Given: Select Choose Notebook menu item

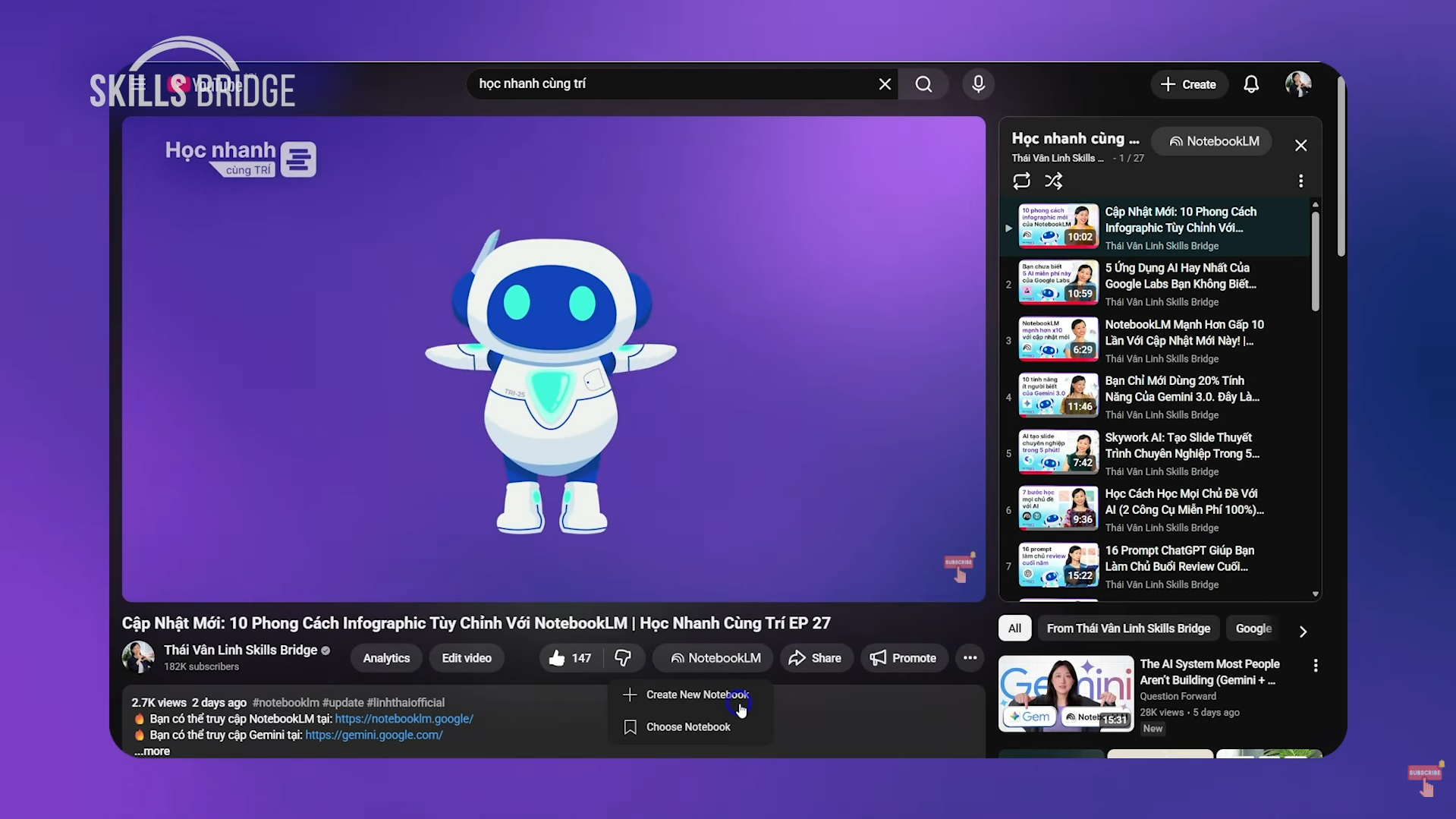Looking at the screenshot, I should (687, 727).
